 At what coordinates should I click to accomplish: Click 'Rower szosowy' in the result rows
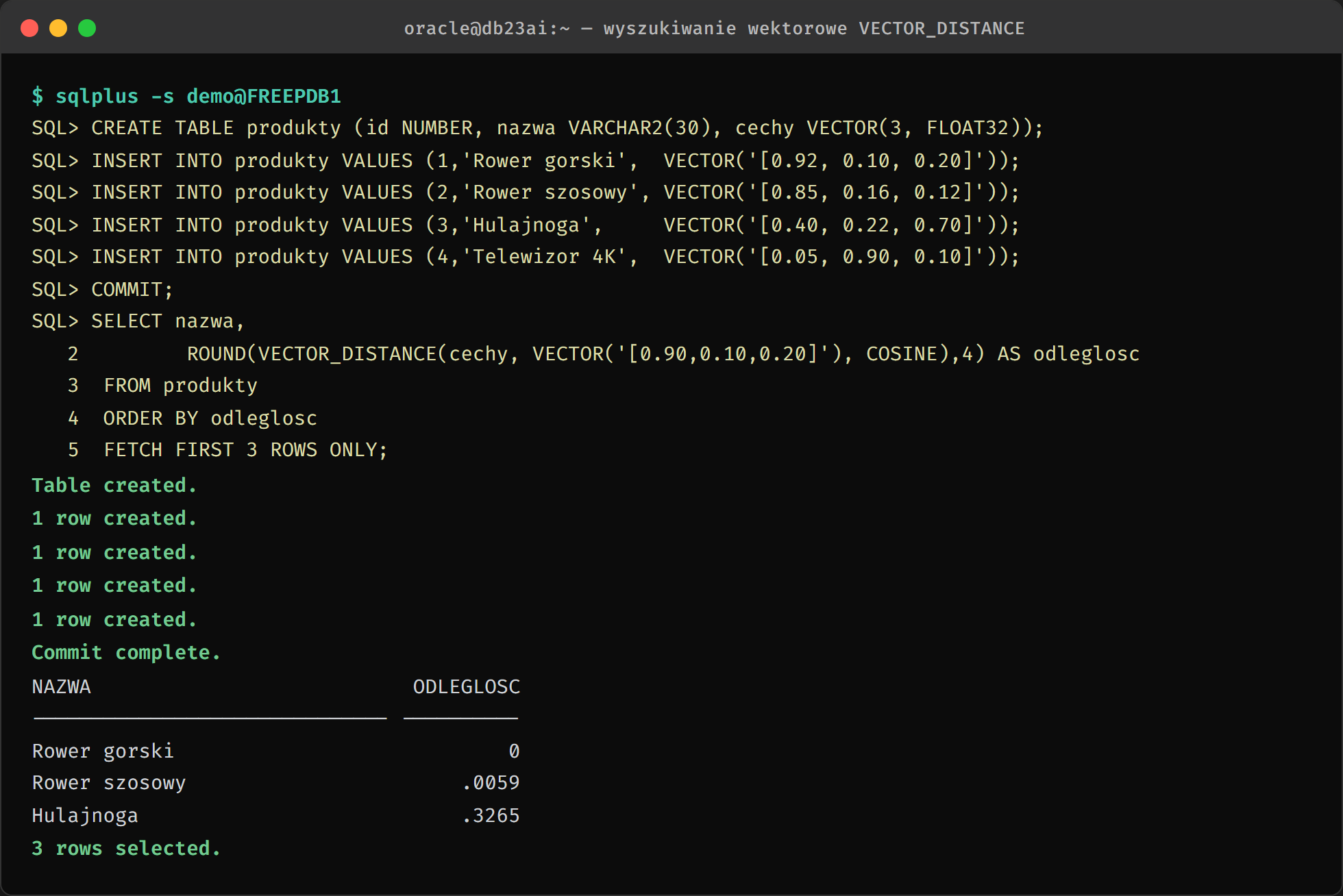[x=109, y=783]
